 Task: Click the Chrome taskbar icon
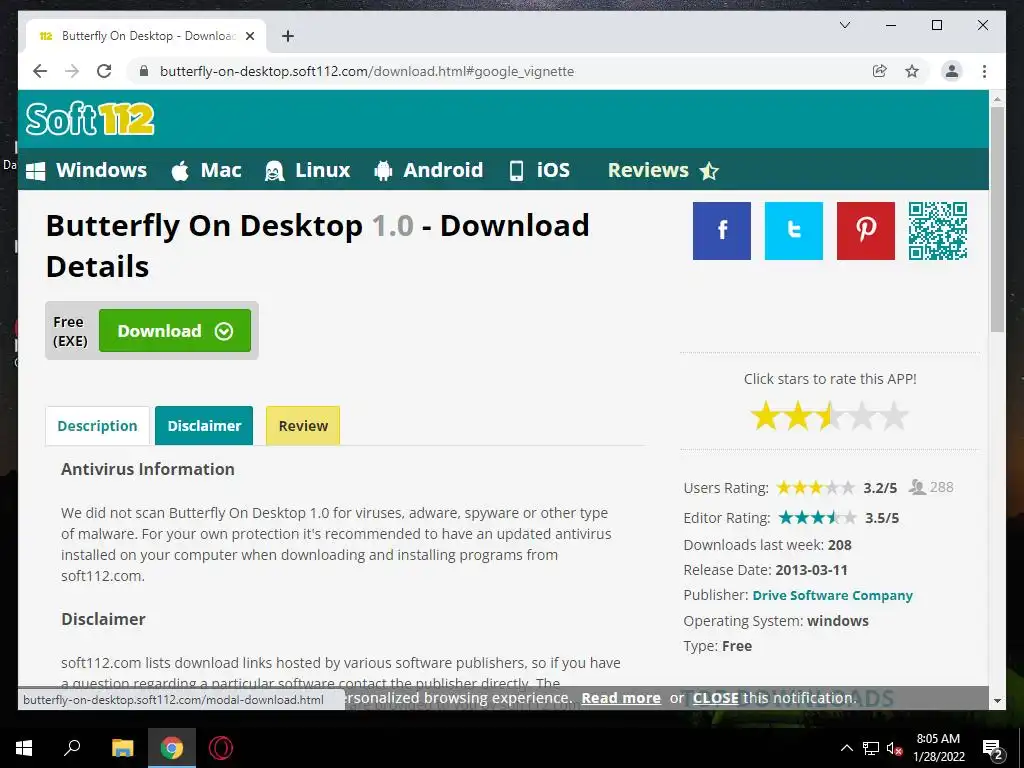click(172, 748)
